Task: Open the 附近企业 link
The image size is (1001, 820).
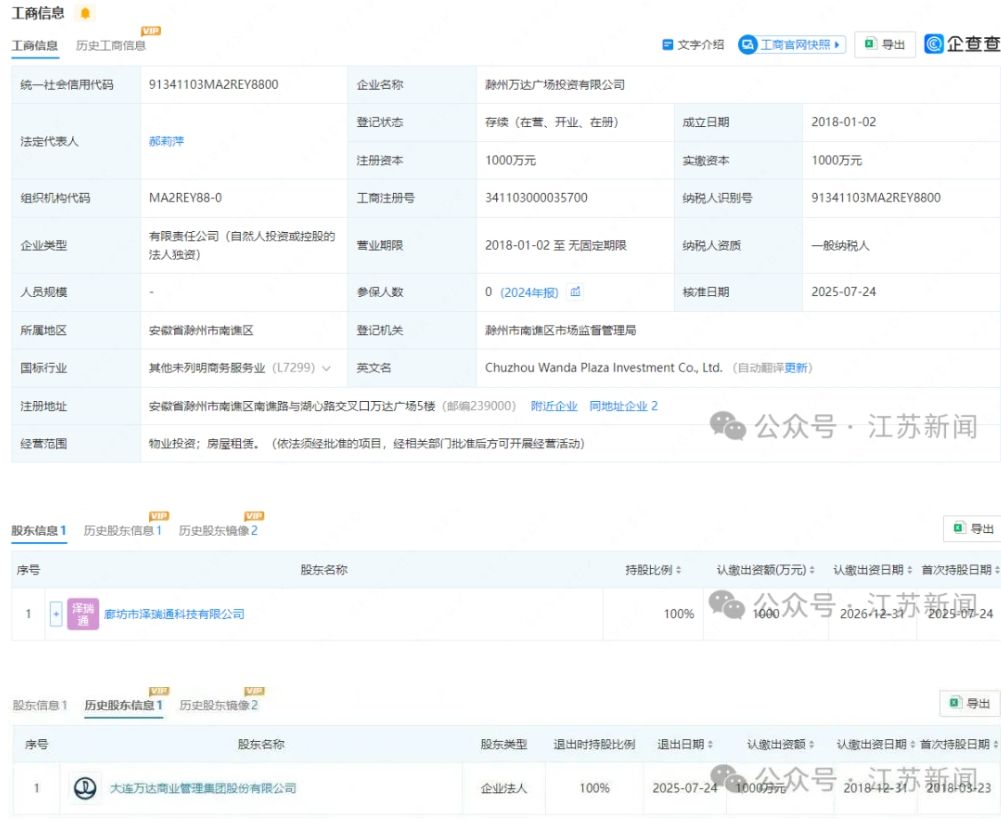Action: tap(553, 406)
